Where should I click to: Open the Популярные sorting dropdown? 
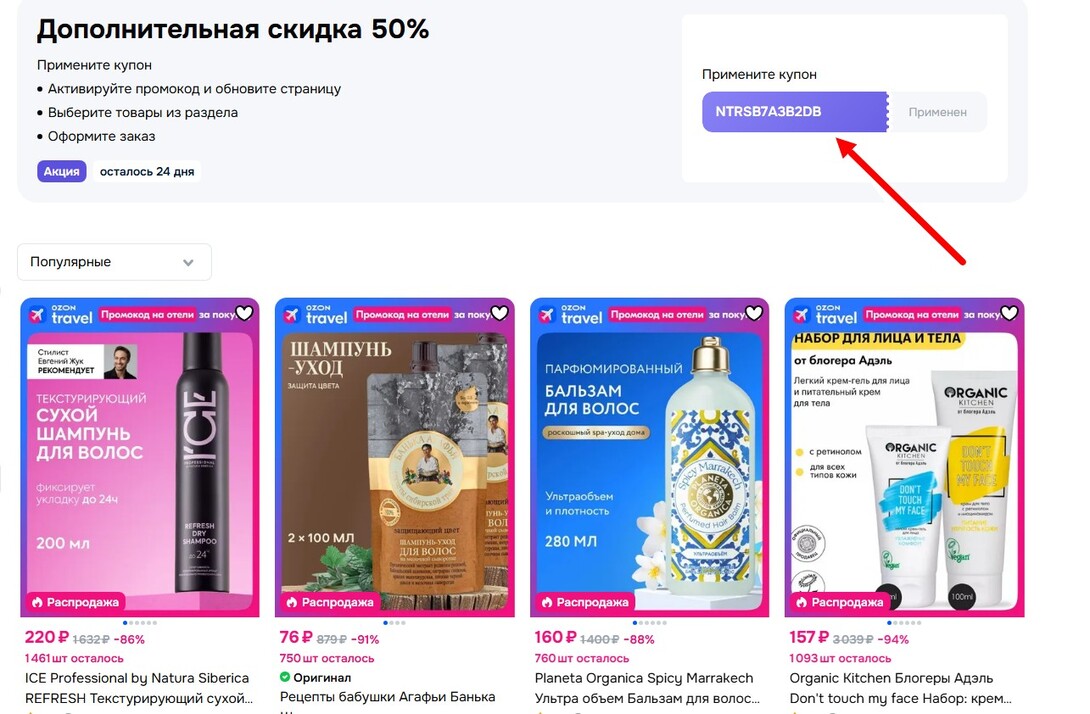coord(114,262)
